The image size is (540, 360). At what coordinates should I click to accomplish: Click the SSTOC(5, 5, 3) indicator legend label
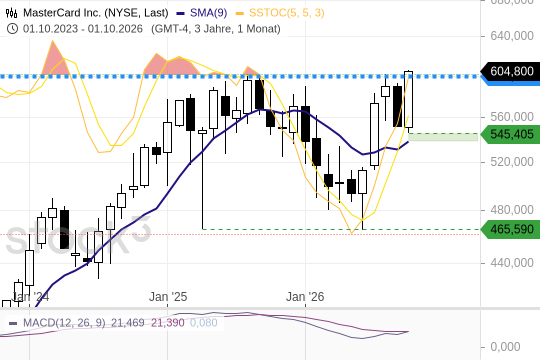coord(287,13)
